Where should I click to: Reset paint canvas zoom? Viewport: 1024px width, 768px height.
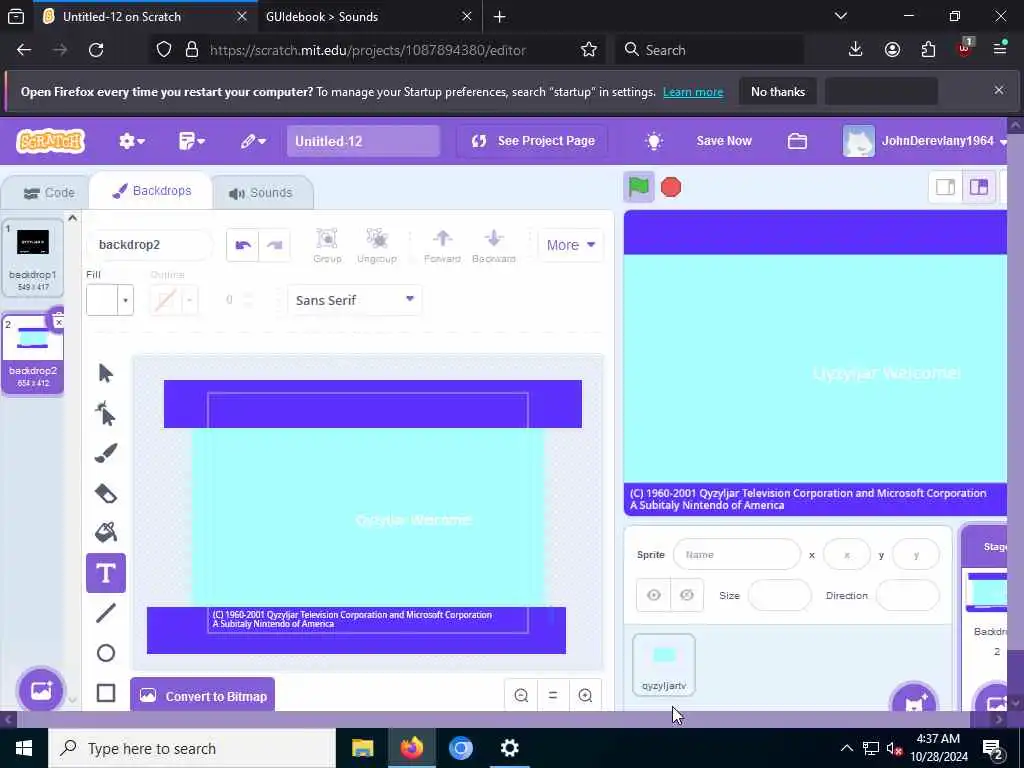[x=553, y=696]
